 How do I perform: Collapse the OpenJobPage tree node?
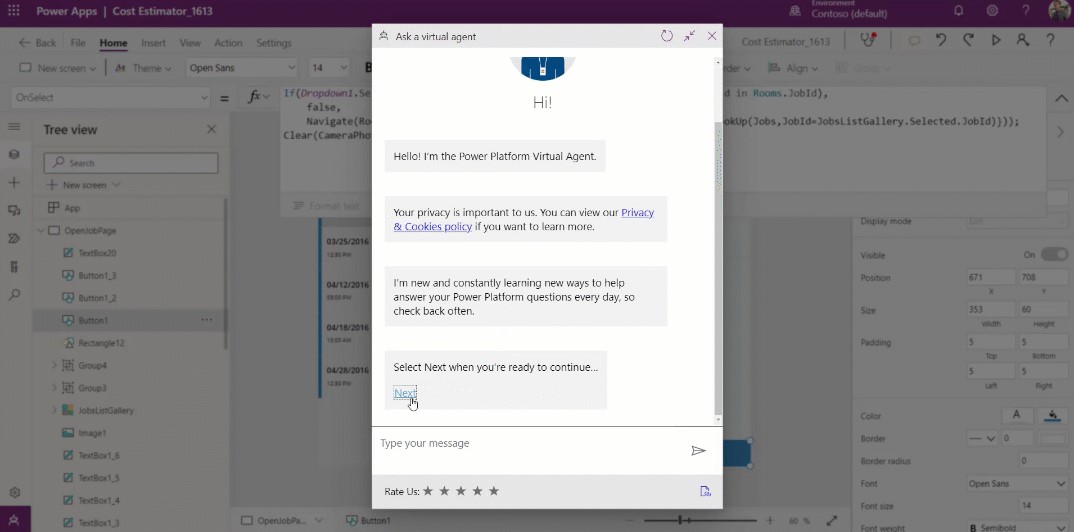point(40,231)
